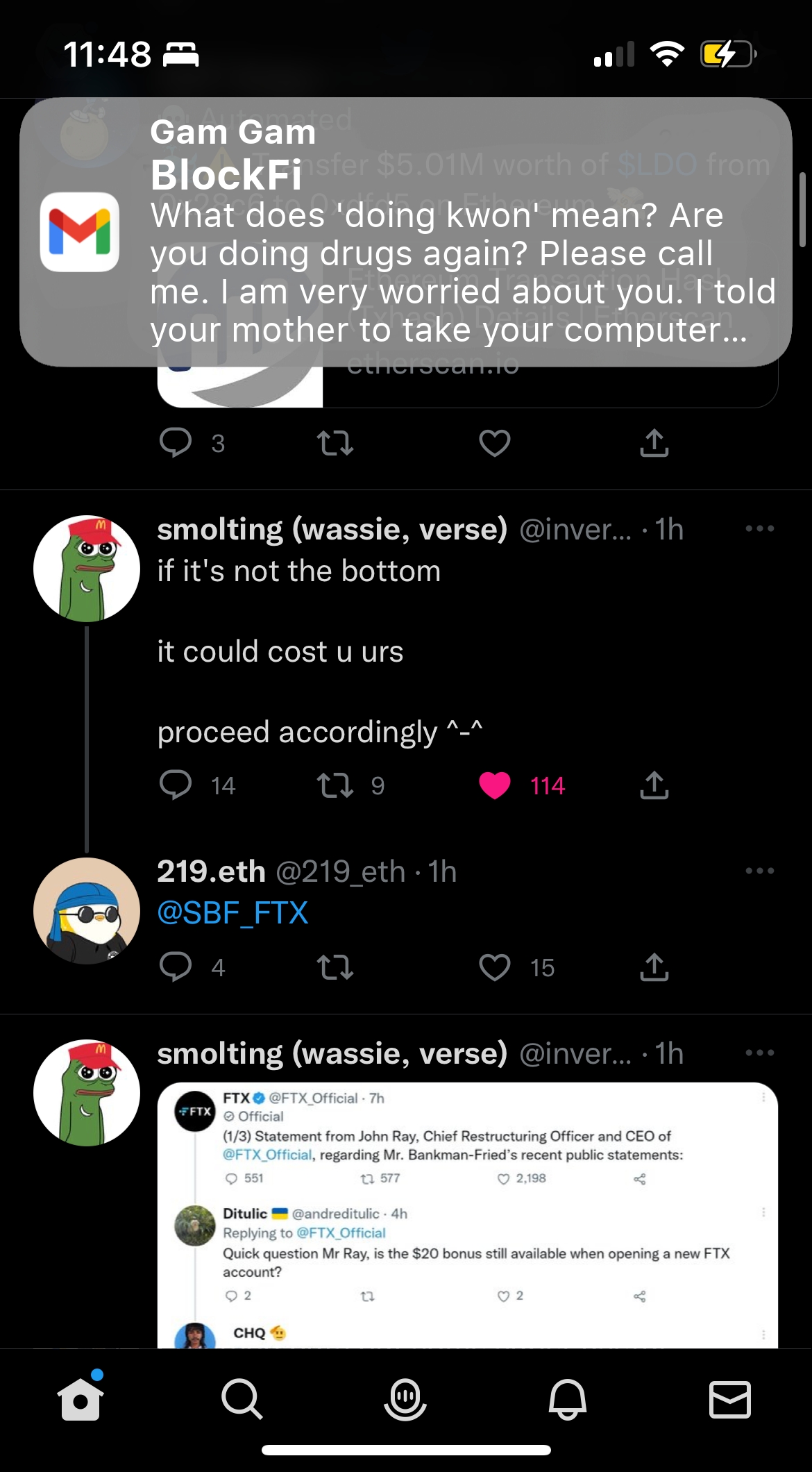Image resolution: width=812 pixels, height=1472 pixels.
Task: Open the Search tab
Action: point(242,1398)
